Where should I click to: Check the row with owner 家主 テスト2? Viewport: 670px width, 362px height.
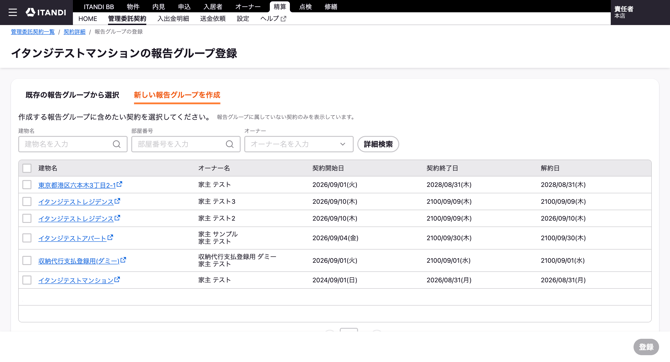pos(27,218)
